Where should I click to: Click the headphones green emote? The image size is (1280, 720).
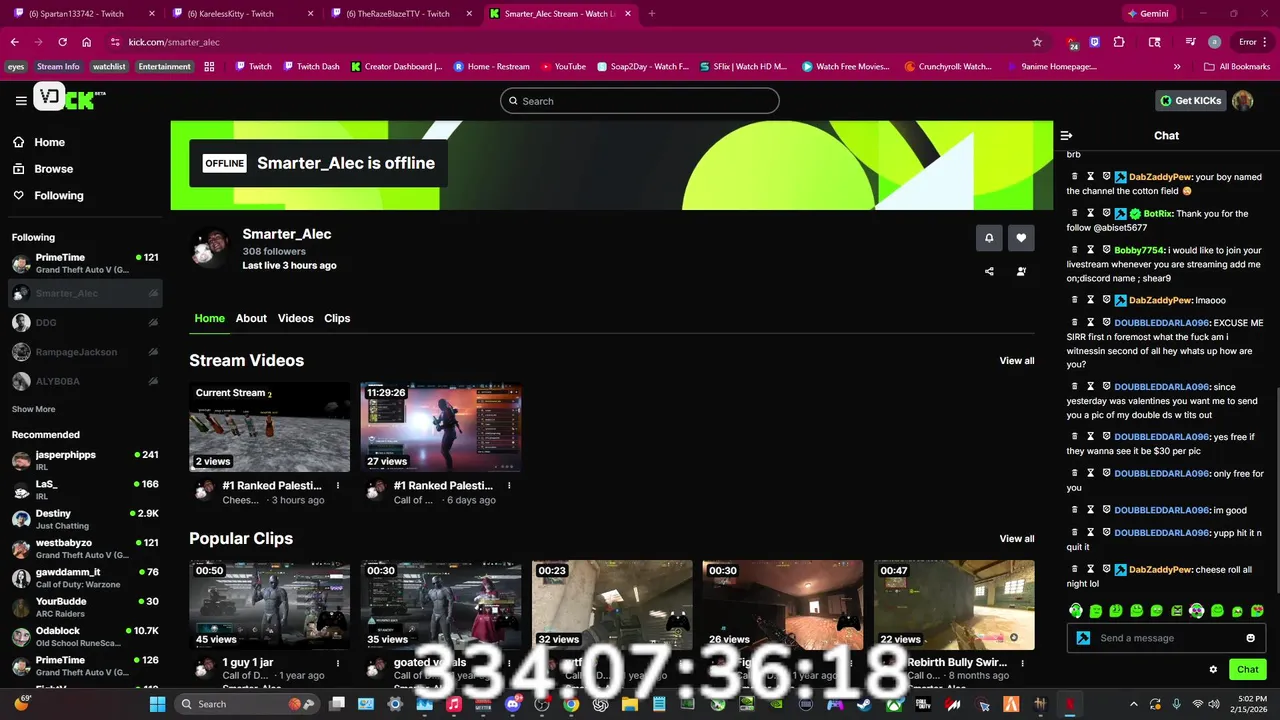pyautogui.click(x=1076, y=610)
